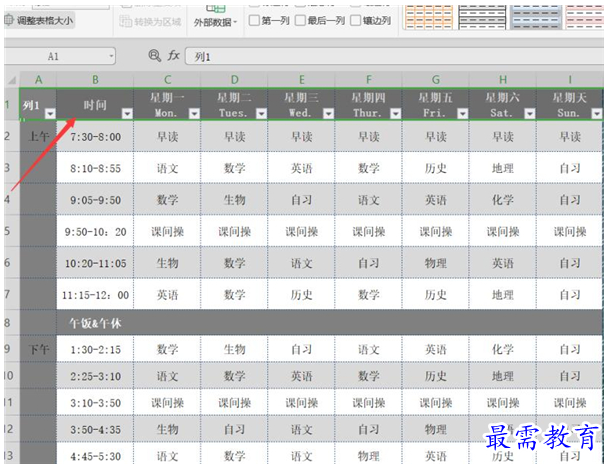This screenshot has height=469, width=607.
Task: Click the 下午 afternoon label cell
Action: [38, 349]
